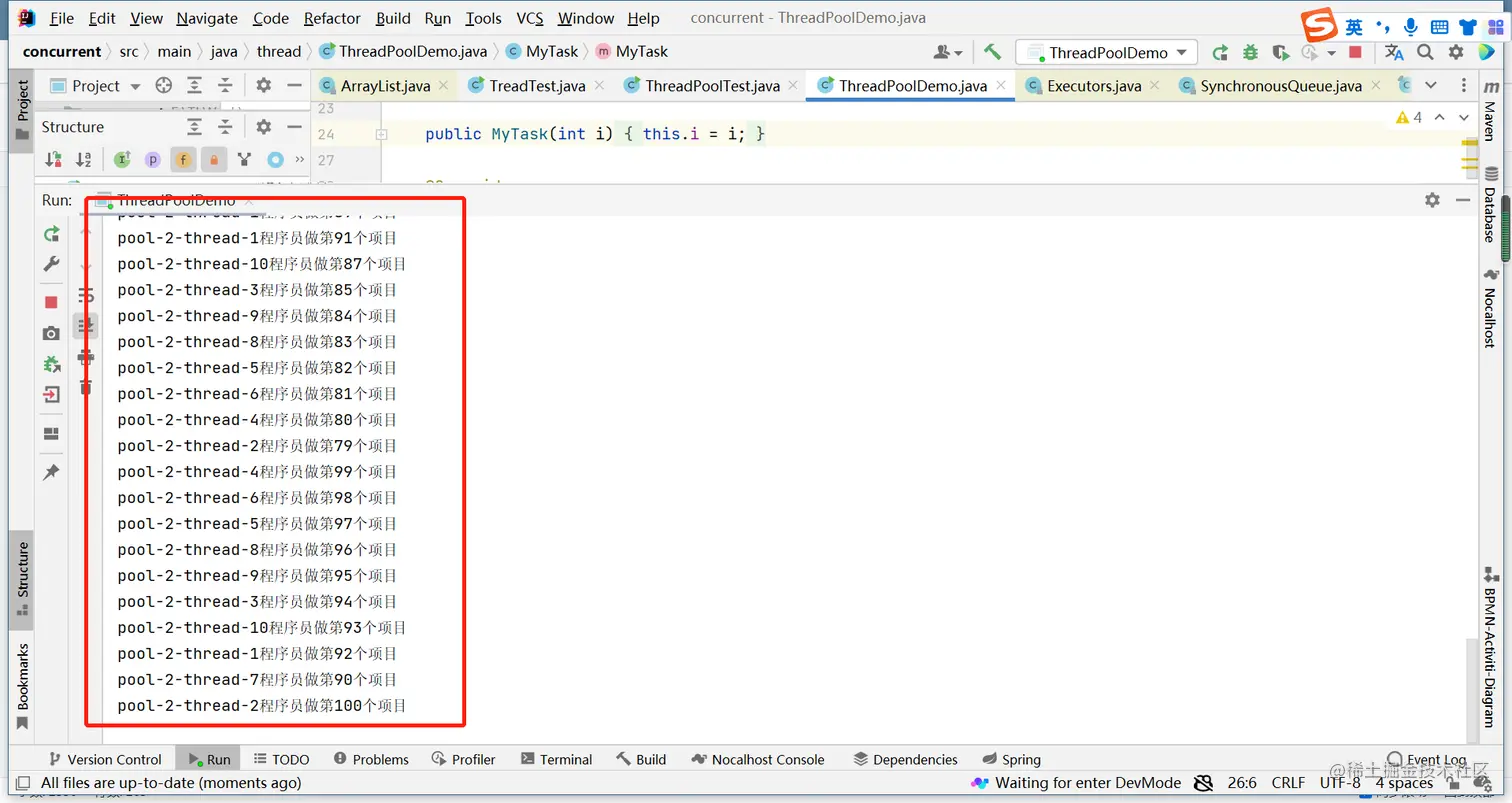Hide the Project panel
The image size is (1512, 803).
(x=293, y=86)
